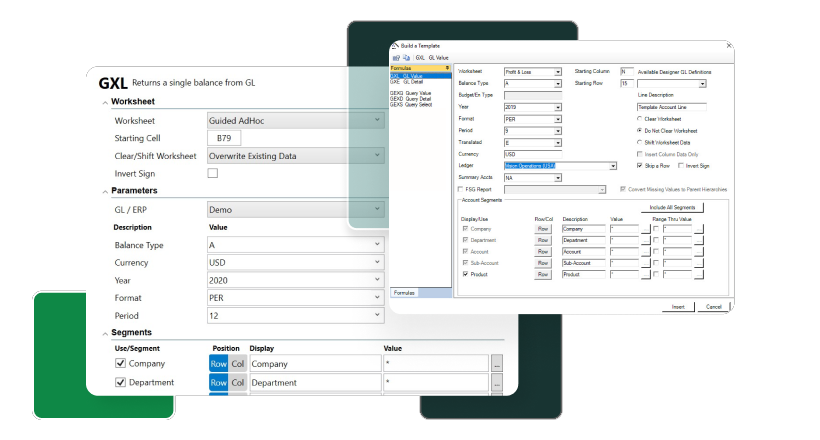The image size is (820, 440).
Task: Switch to the Formulas tab at bottom
Action: tap(405, 293)
